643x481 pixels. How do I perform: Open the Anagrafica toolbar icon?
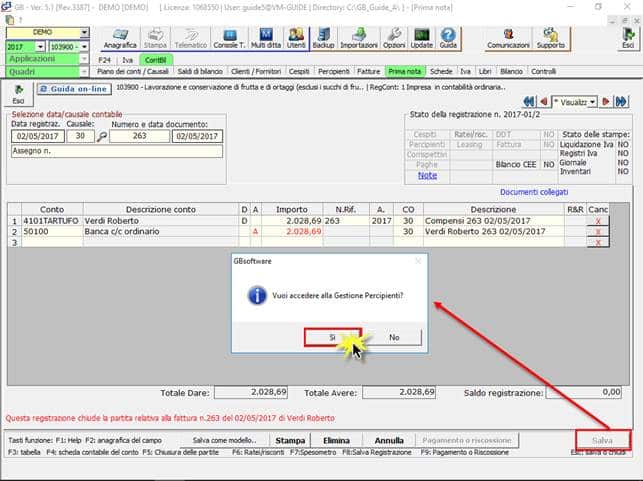click(x=120, y=39)
